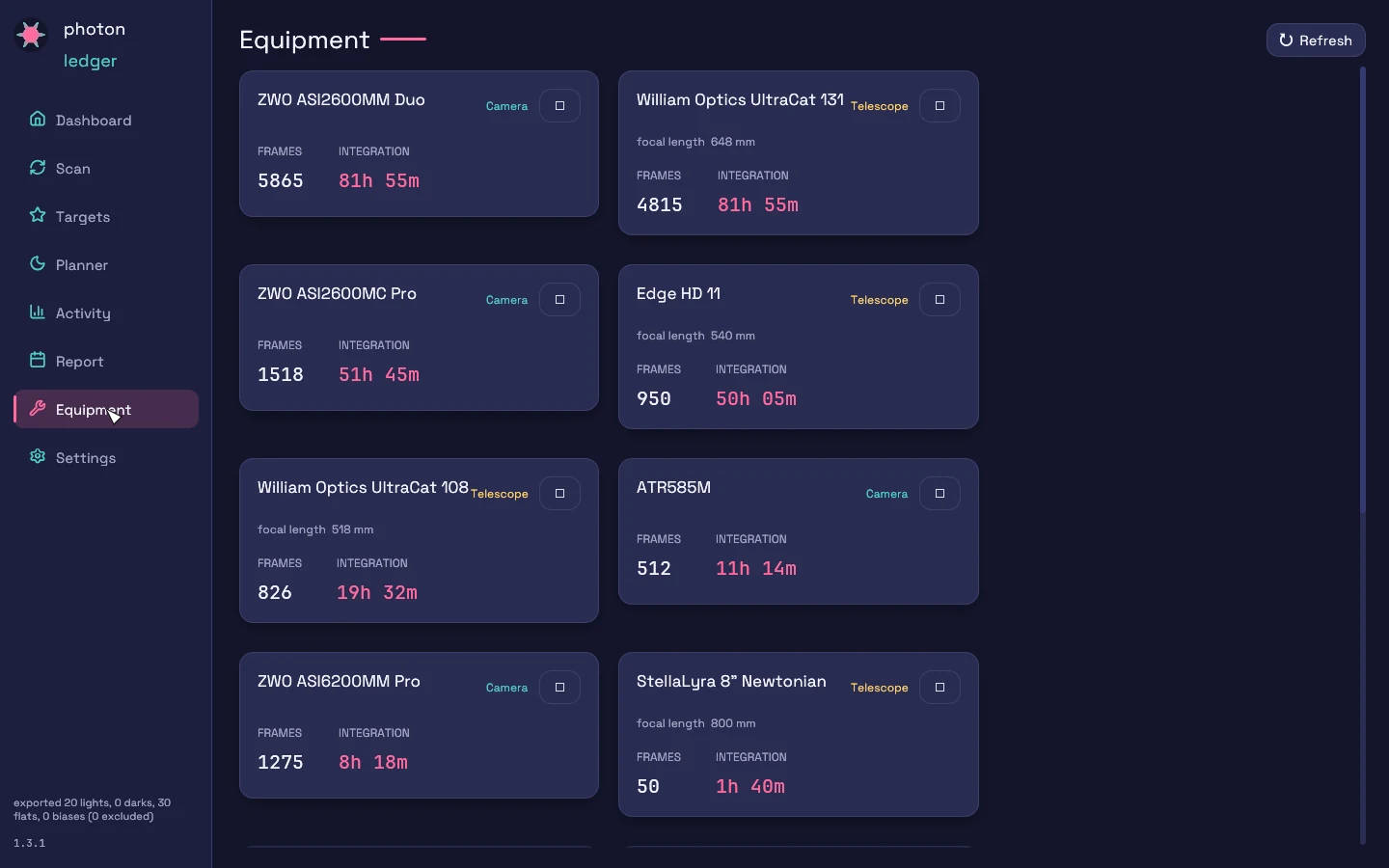Click the 'StellaLyra 8" Newtonian' card title
Screen dimensions: 1389x868
731,682
